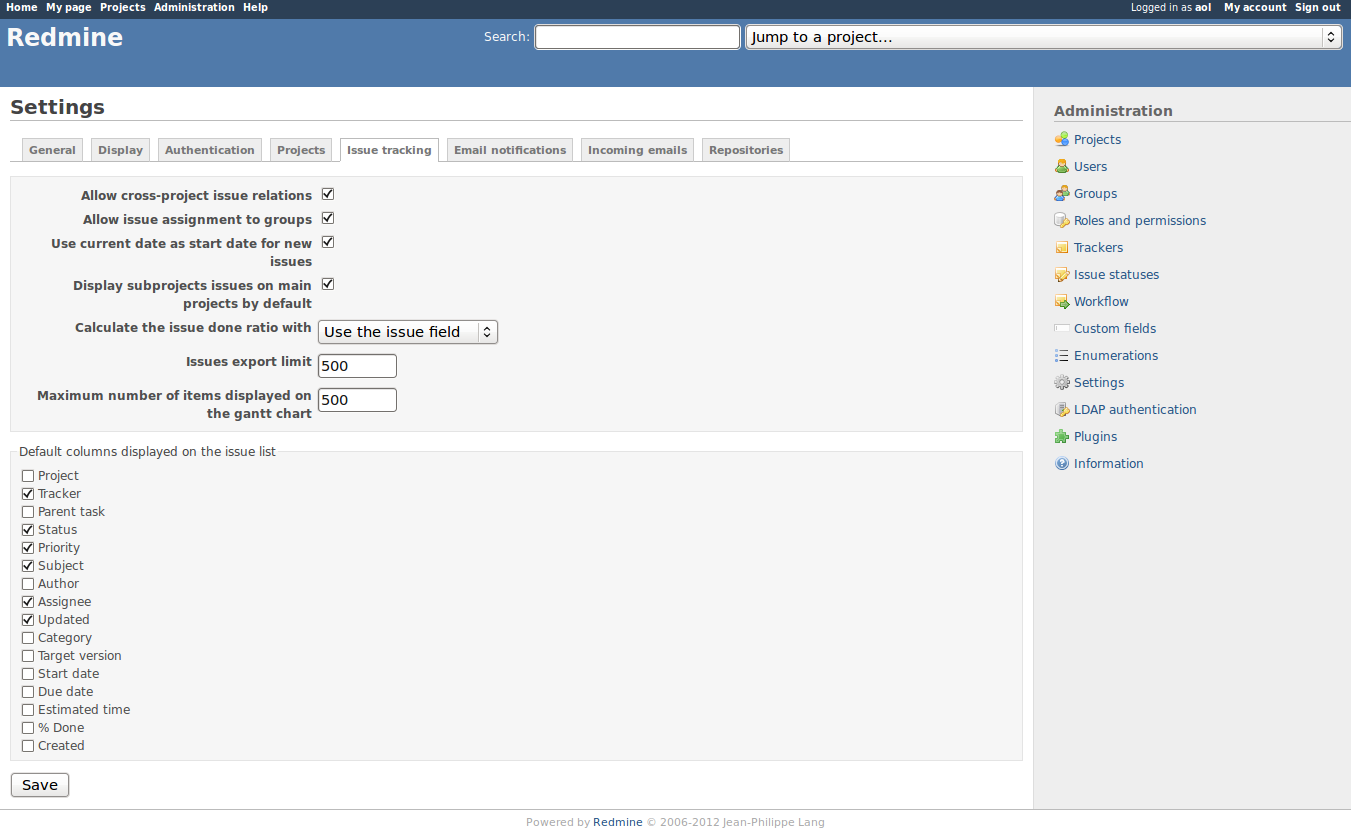This screenshot has width=1351, height=834.
Task: Click the Workflow icon in sidebar
Action: tap(1062, 301)
